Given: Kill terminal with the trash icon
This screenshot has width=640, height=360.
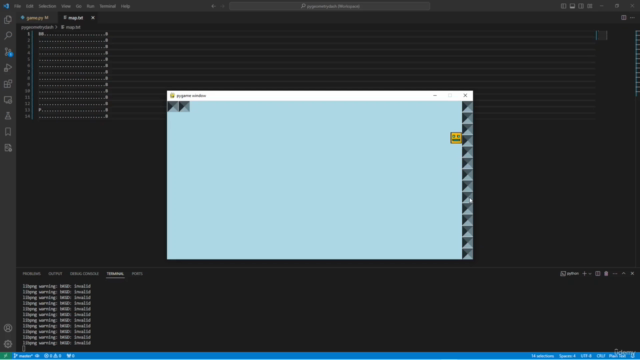Looking at the screenshot, I should 606,273.
